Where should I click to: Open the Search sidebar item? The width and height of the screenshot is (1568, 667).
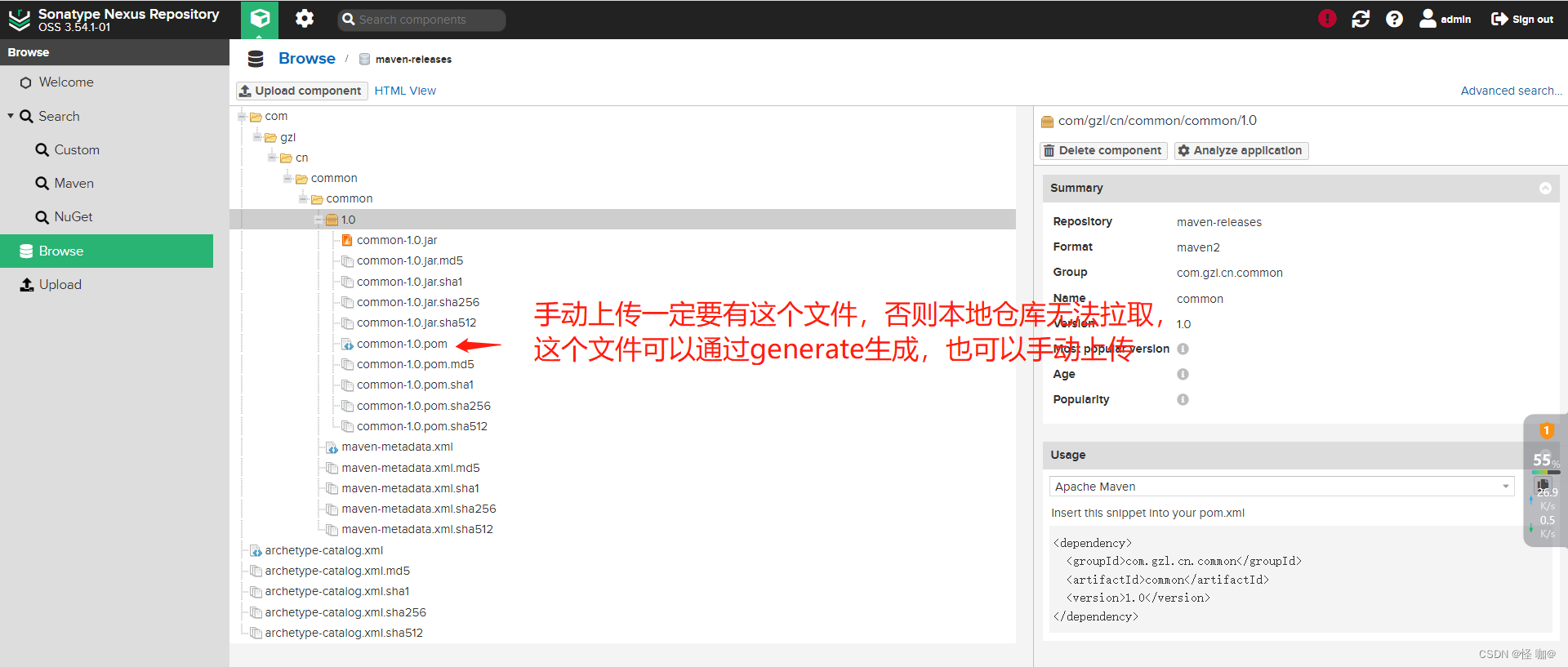click(x=59, y=117)
